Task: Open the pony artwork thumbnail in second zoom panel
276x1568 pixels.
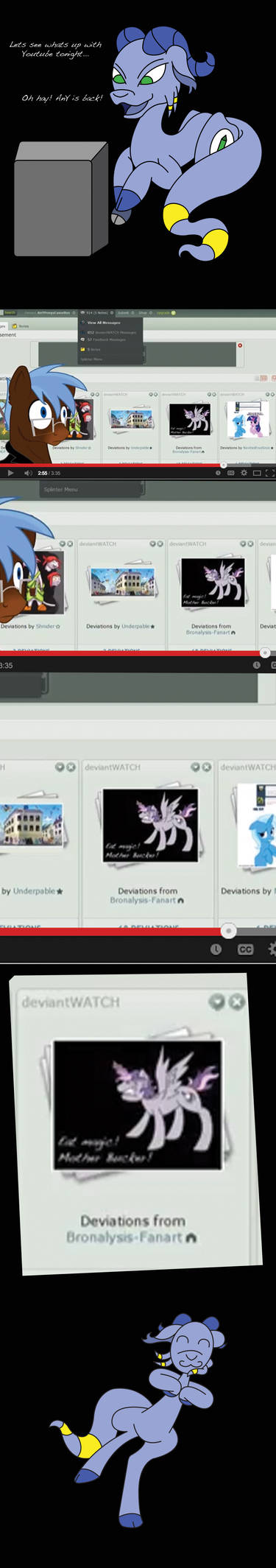Action: click(x=213, y=583)
